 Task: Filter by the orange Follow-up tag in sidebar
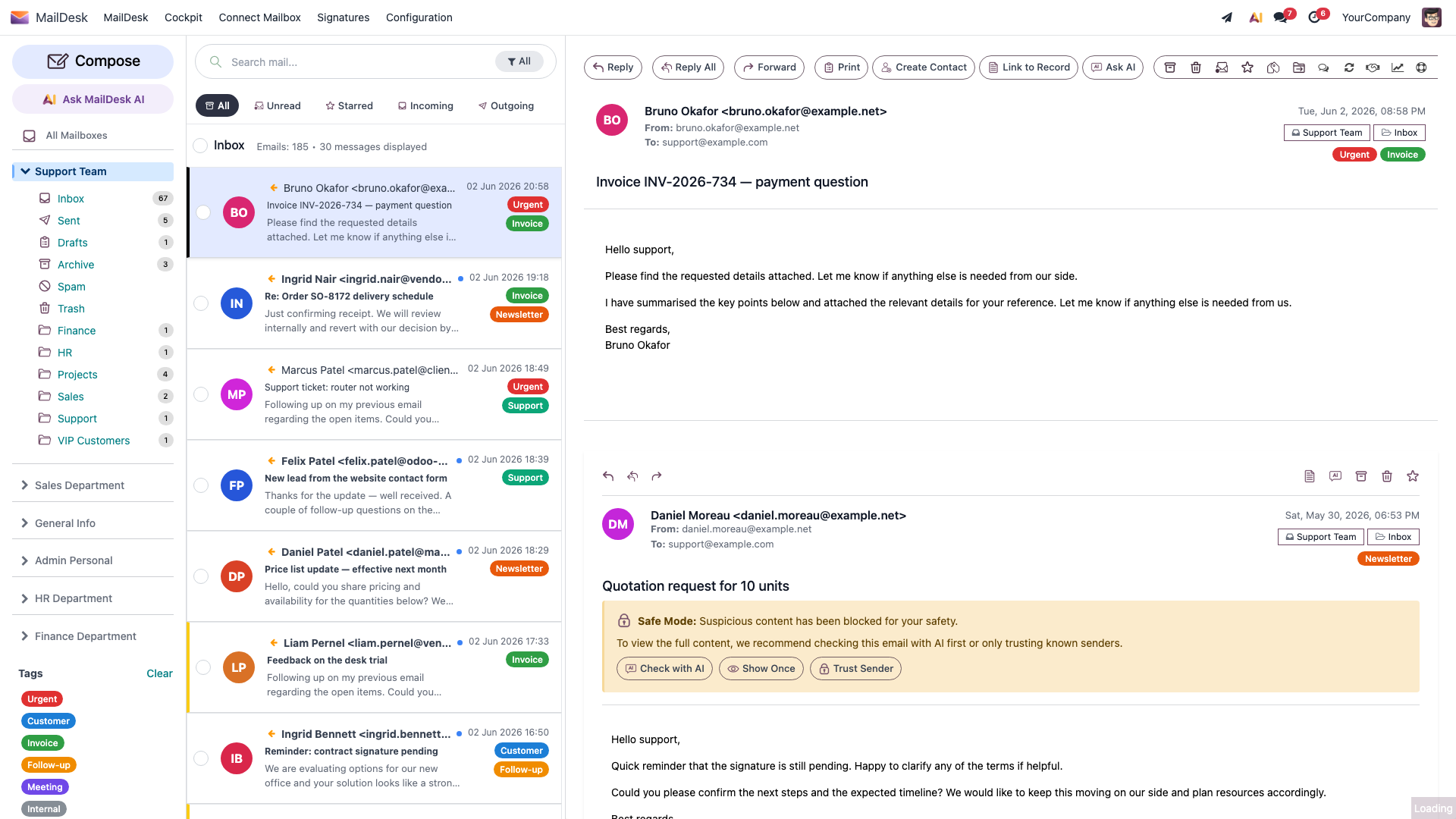coord(49,765)
